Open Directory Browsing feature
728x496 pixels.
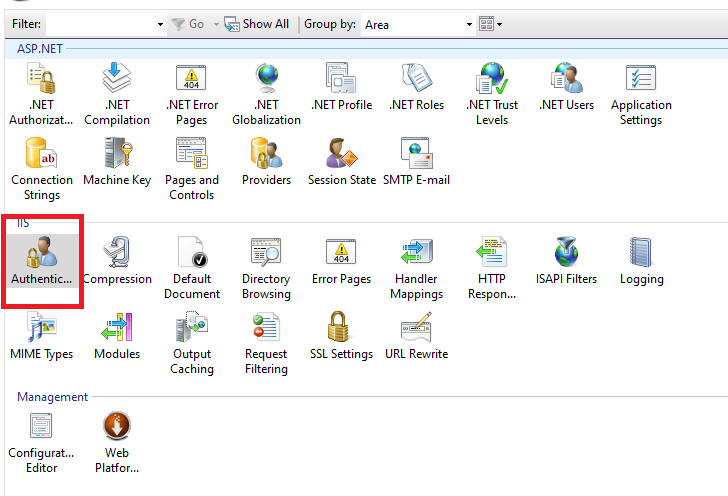pyautogui.click(x=266, y=268)
